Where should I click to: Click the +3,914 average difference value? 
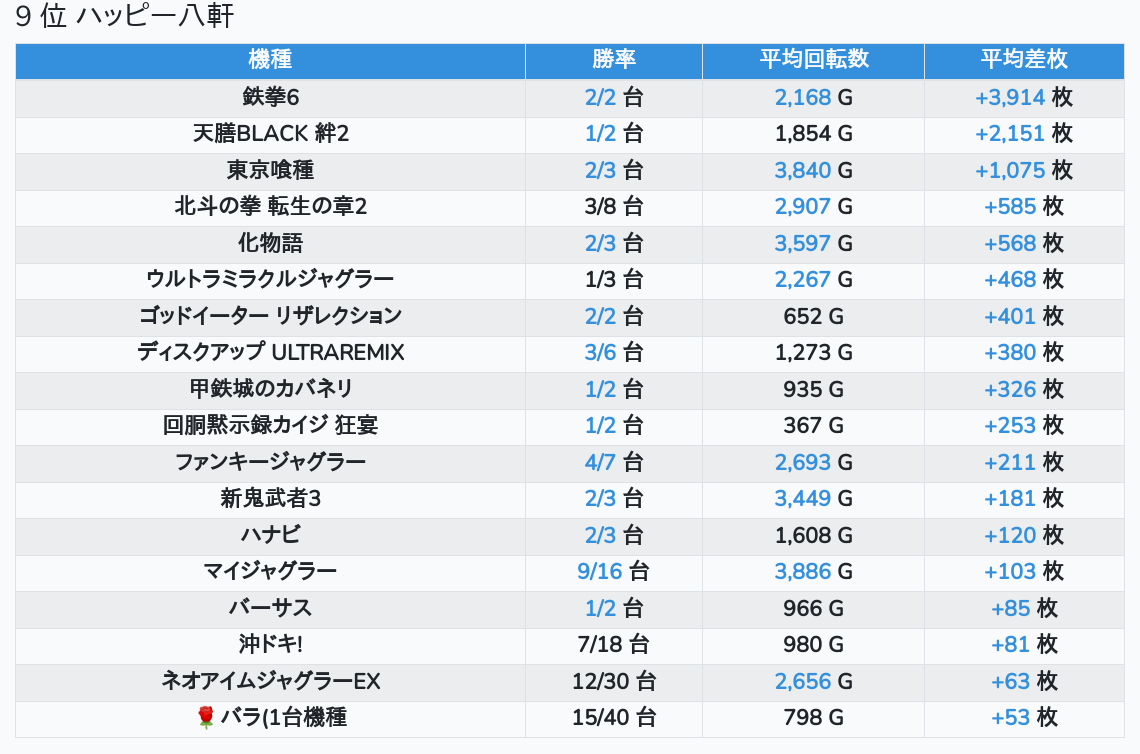click(1010, 97)
